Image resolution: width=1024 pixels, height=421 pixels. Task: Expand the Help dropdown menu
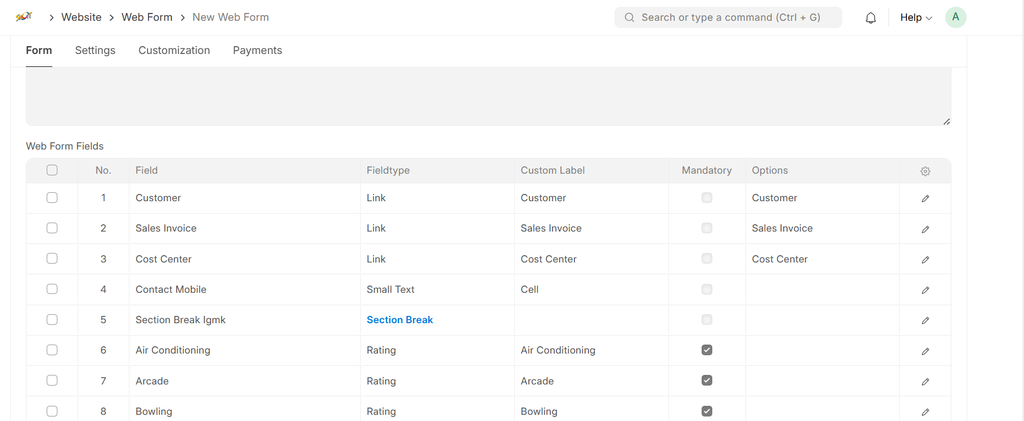pyautogui.click(x=915, y=18)
